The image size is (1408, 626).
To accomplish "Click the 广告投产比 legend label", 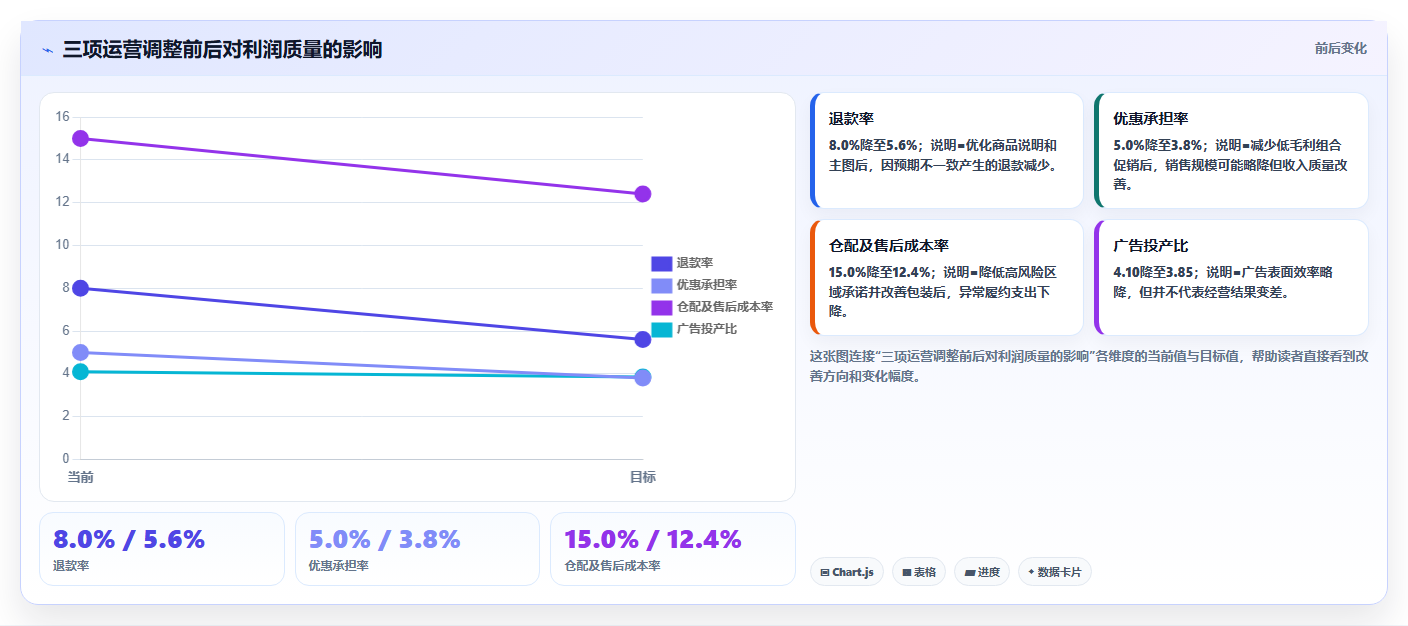I will point(706,329).
